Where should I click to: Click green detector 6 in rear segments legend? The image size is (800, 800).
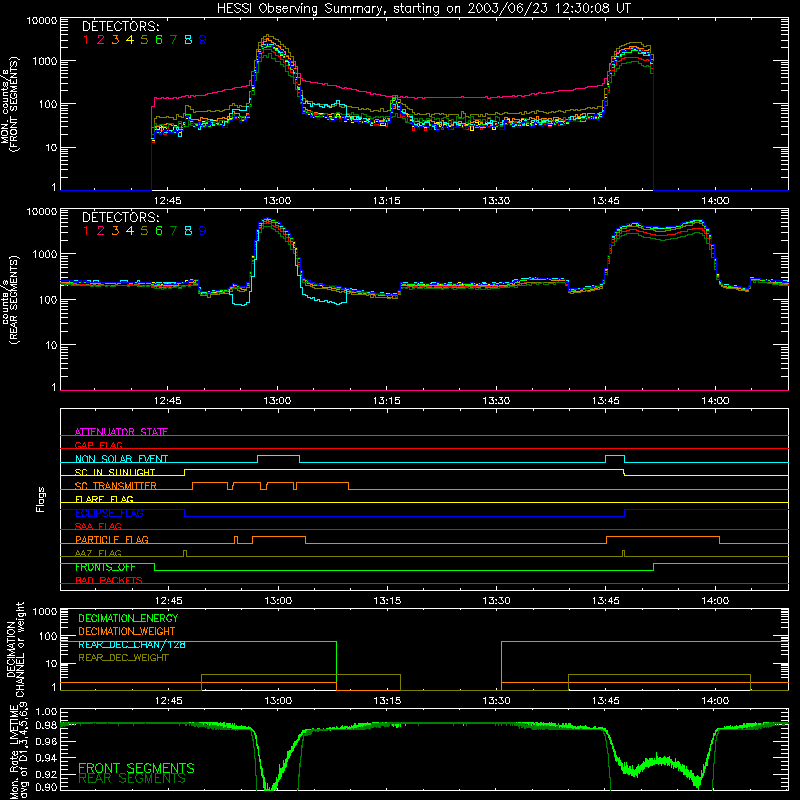click(159, 231)
